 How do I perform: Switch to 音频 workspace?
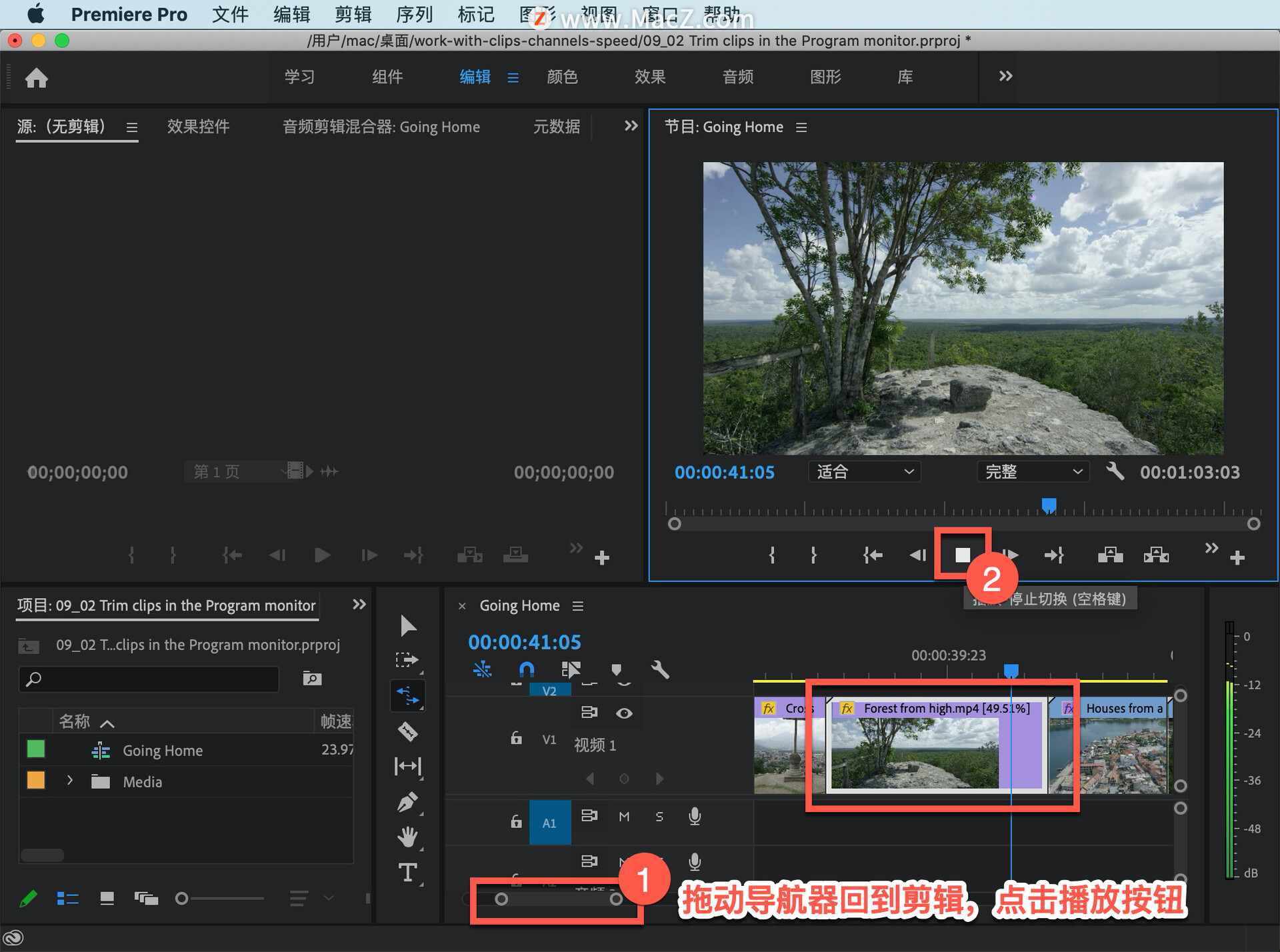coord(738,77)
